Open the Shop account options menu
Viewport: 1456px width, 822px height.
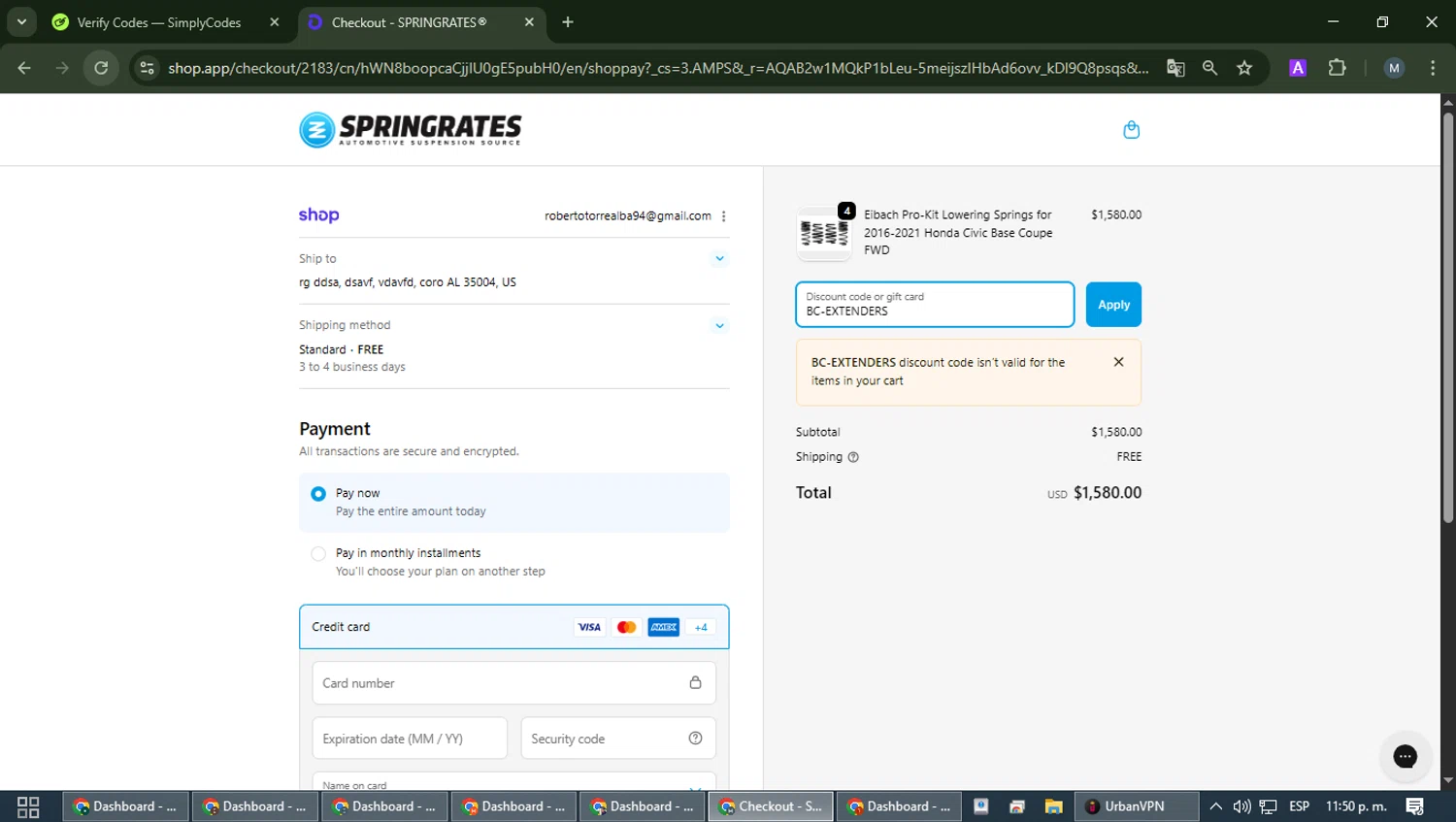(x=724, y=216)
